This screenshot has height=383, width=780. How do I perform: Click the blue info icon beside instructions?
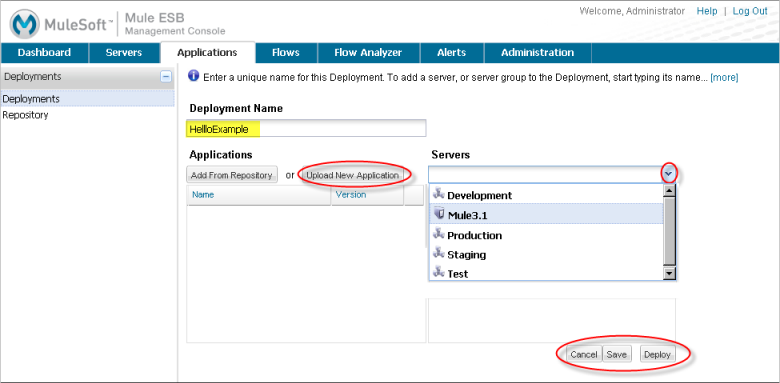click(x=194, y=76)
